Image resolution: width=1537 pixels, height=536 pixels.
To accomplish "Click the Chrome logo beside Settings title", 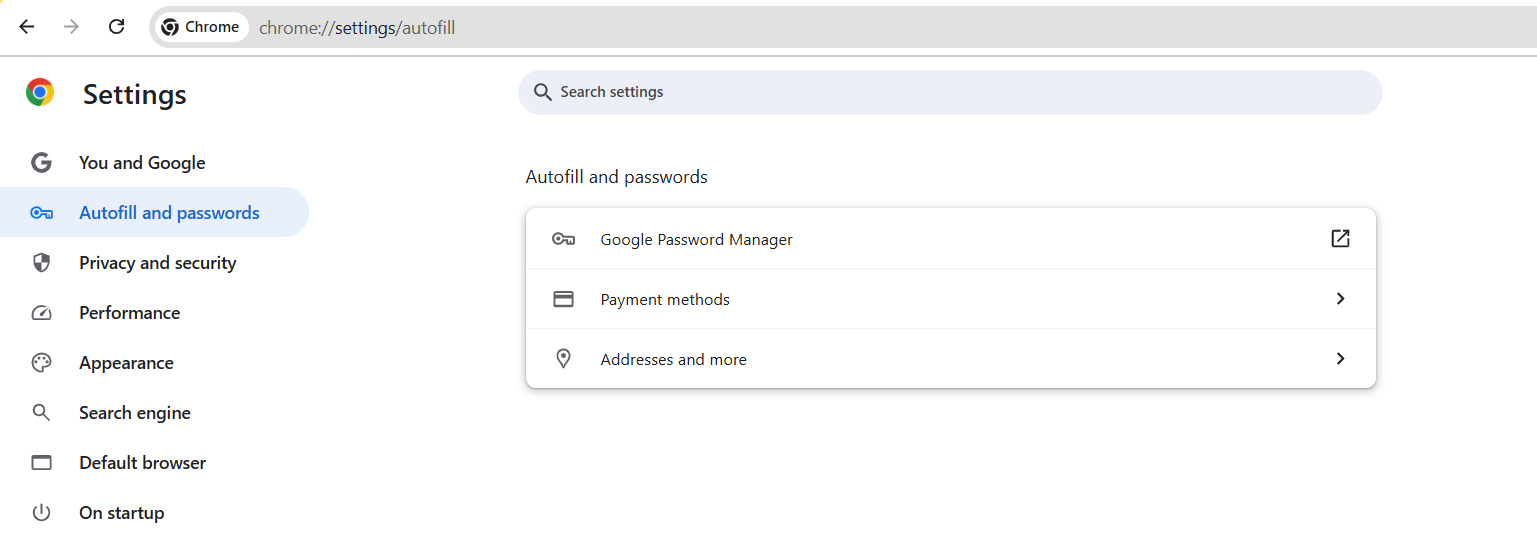I will tap(40, 93).
